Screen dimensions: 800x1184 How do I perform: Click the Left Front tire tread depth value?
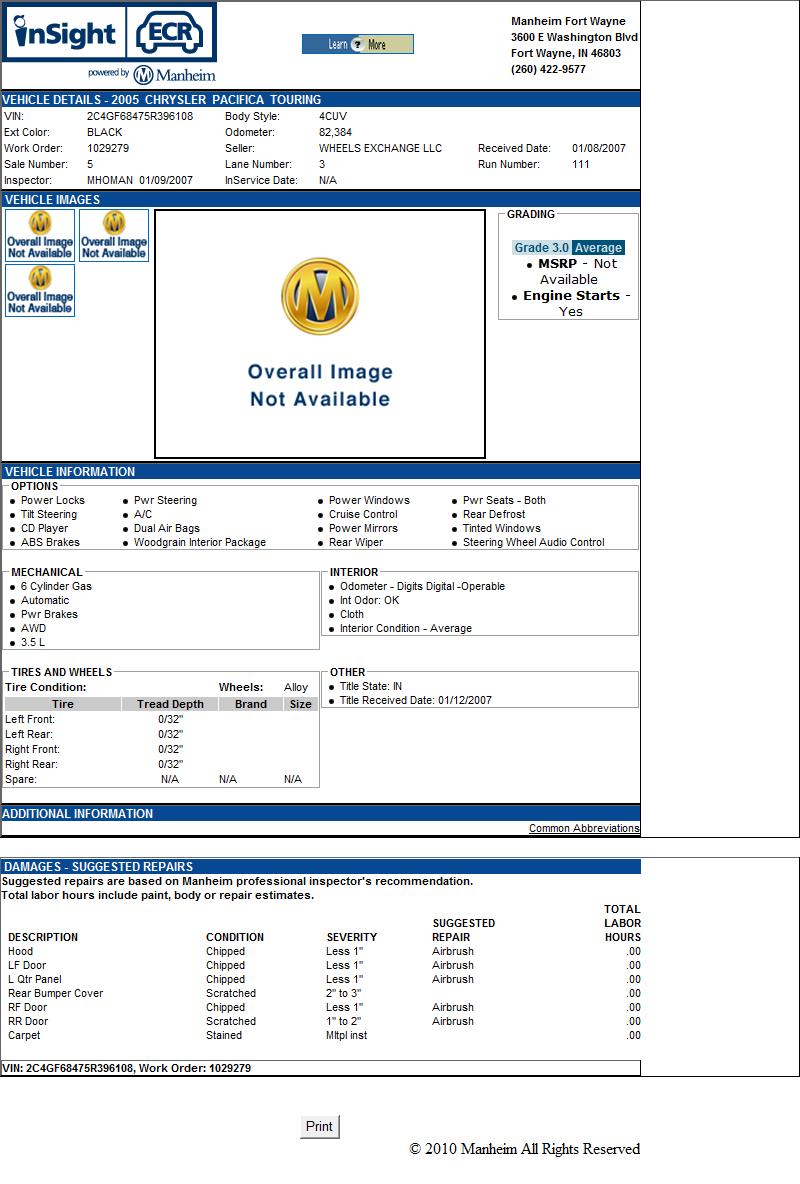point(171,719)
